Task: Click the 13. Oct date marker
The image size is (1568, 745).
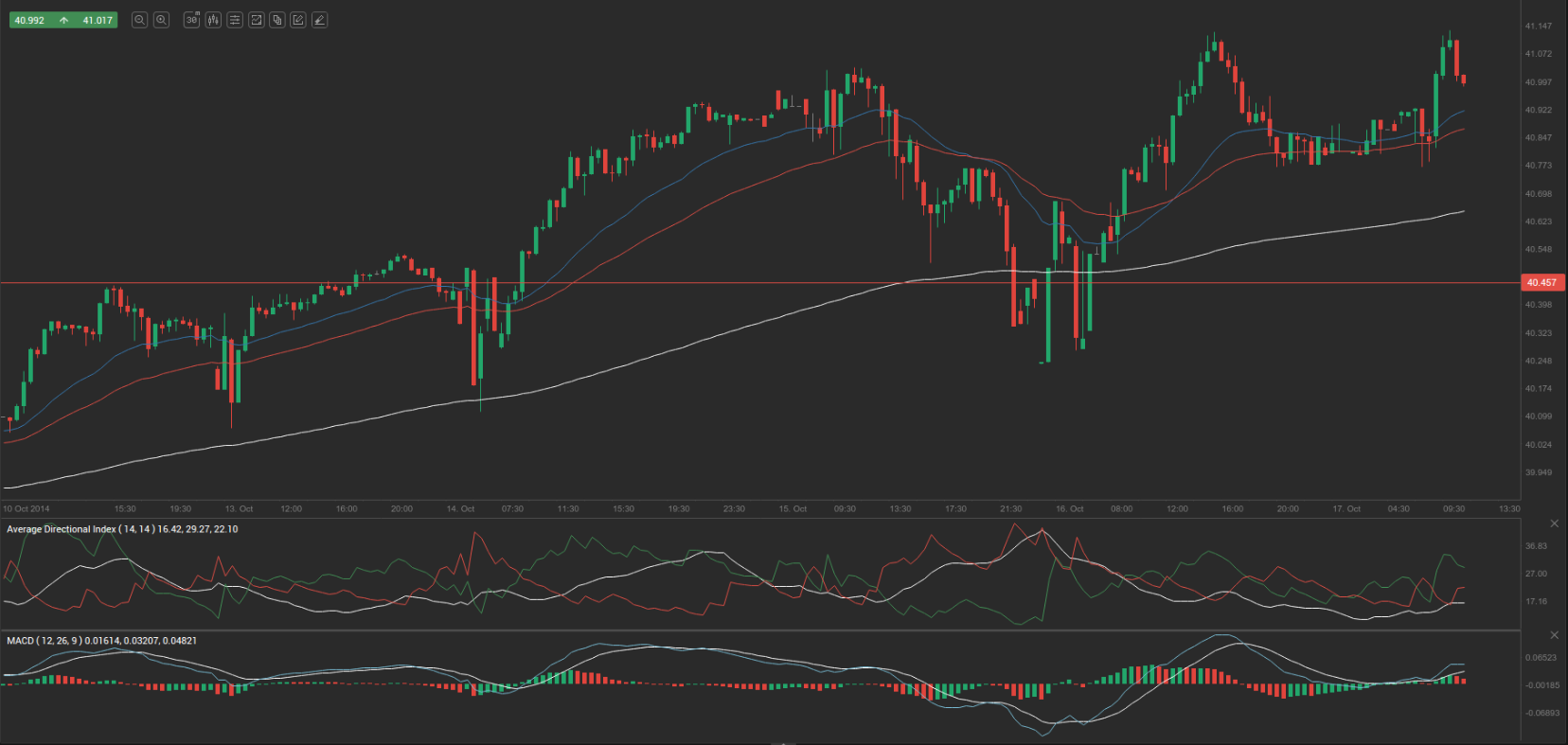Action: point(239,509)
